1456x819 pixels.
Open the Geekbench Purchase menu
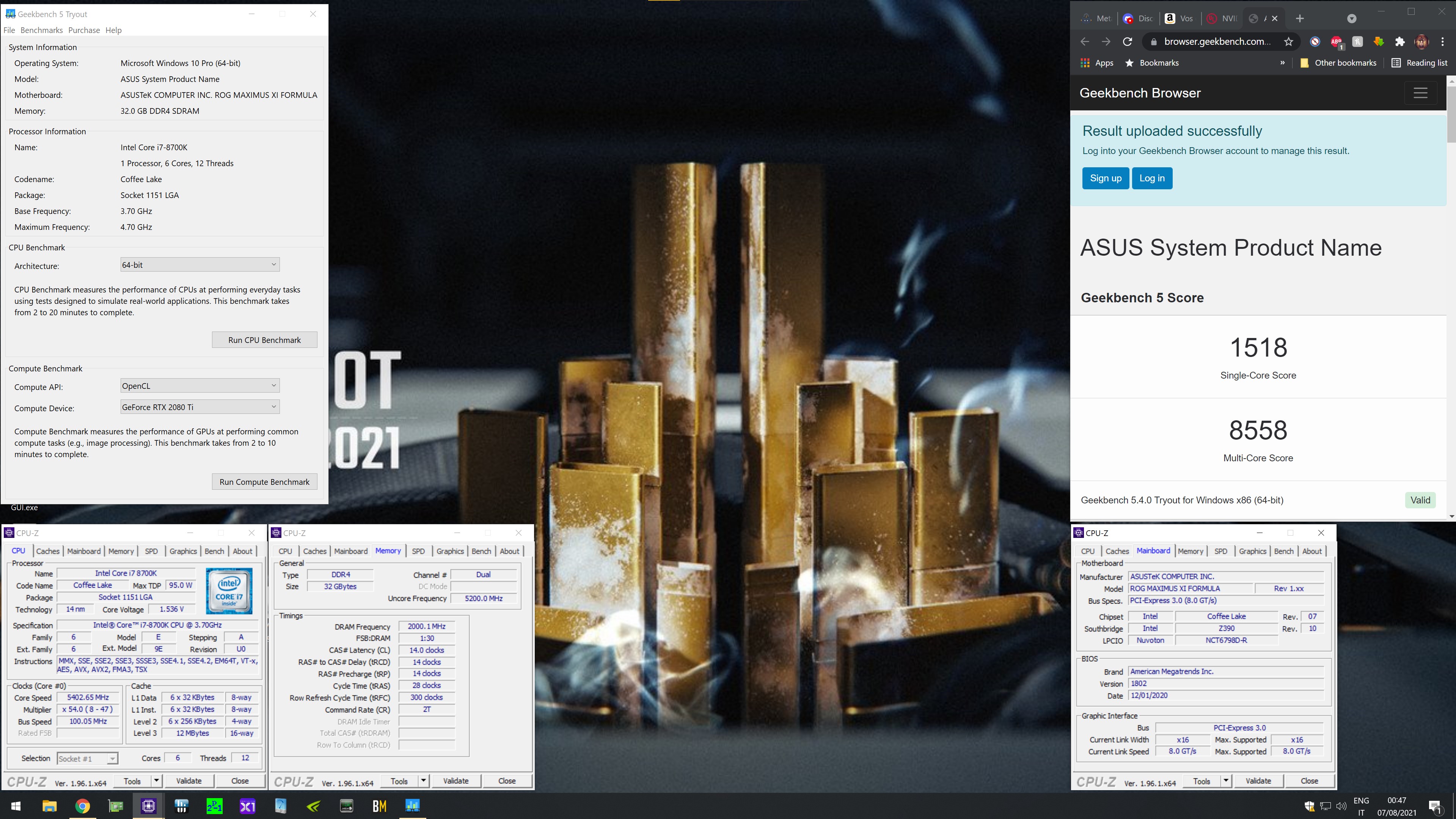point(84,30)
